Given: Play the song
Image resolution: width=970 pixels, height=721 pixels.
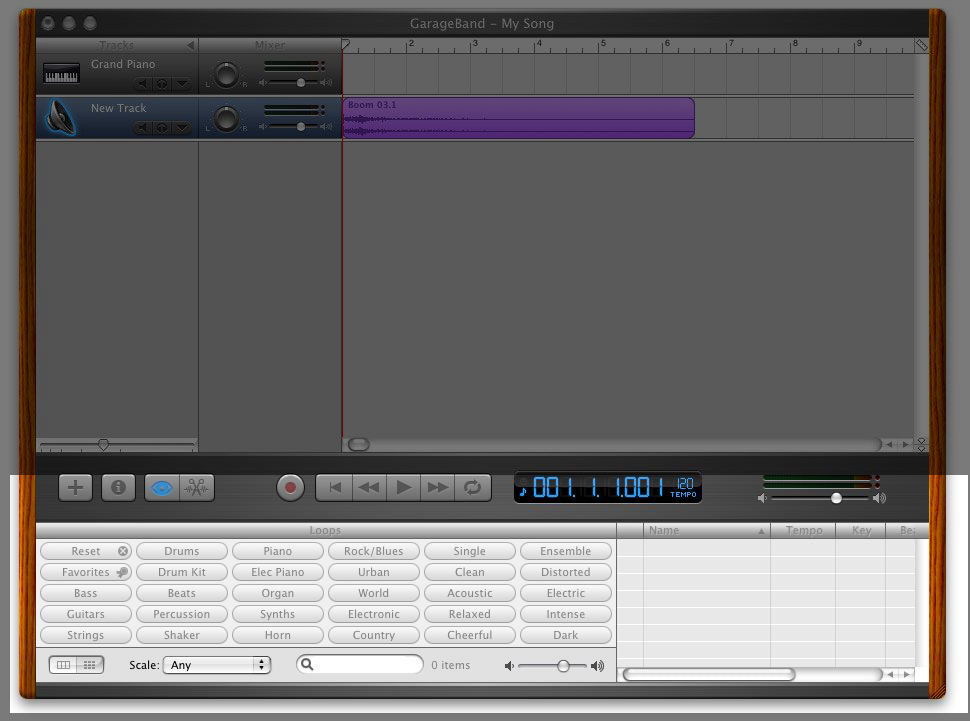Looking at the screenshot, I should click(x=403, y=488).
